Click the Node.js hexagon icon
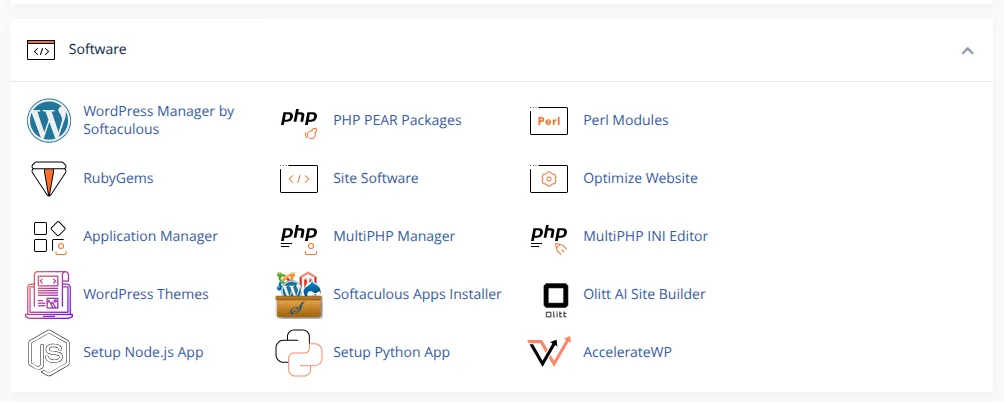The width and height of the screenshot is (1004, 402). [x=49, y=353]
